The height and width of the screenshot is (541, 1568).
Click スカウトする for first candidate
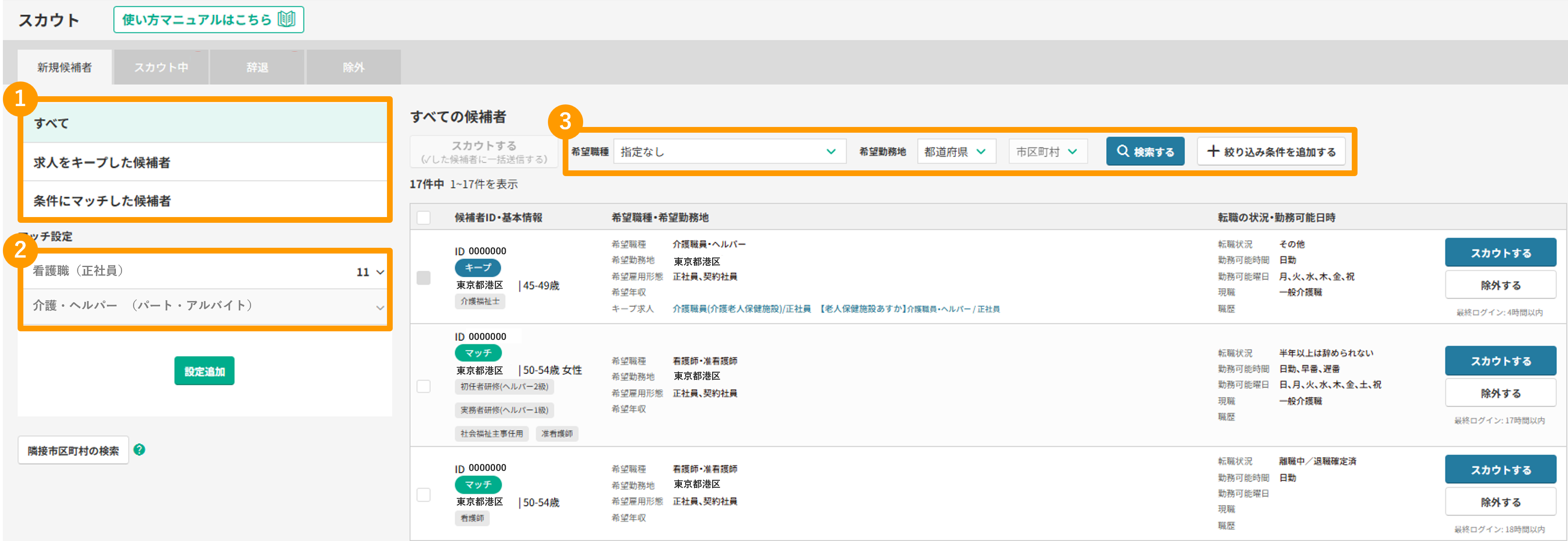point(1500,253)
